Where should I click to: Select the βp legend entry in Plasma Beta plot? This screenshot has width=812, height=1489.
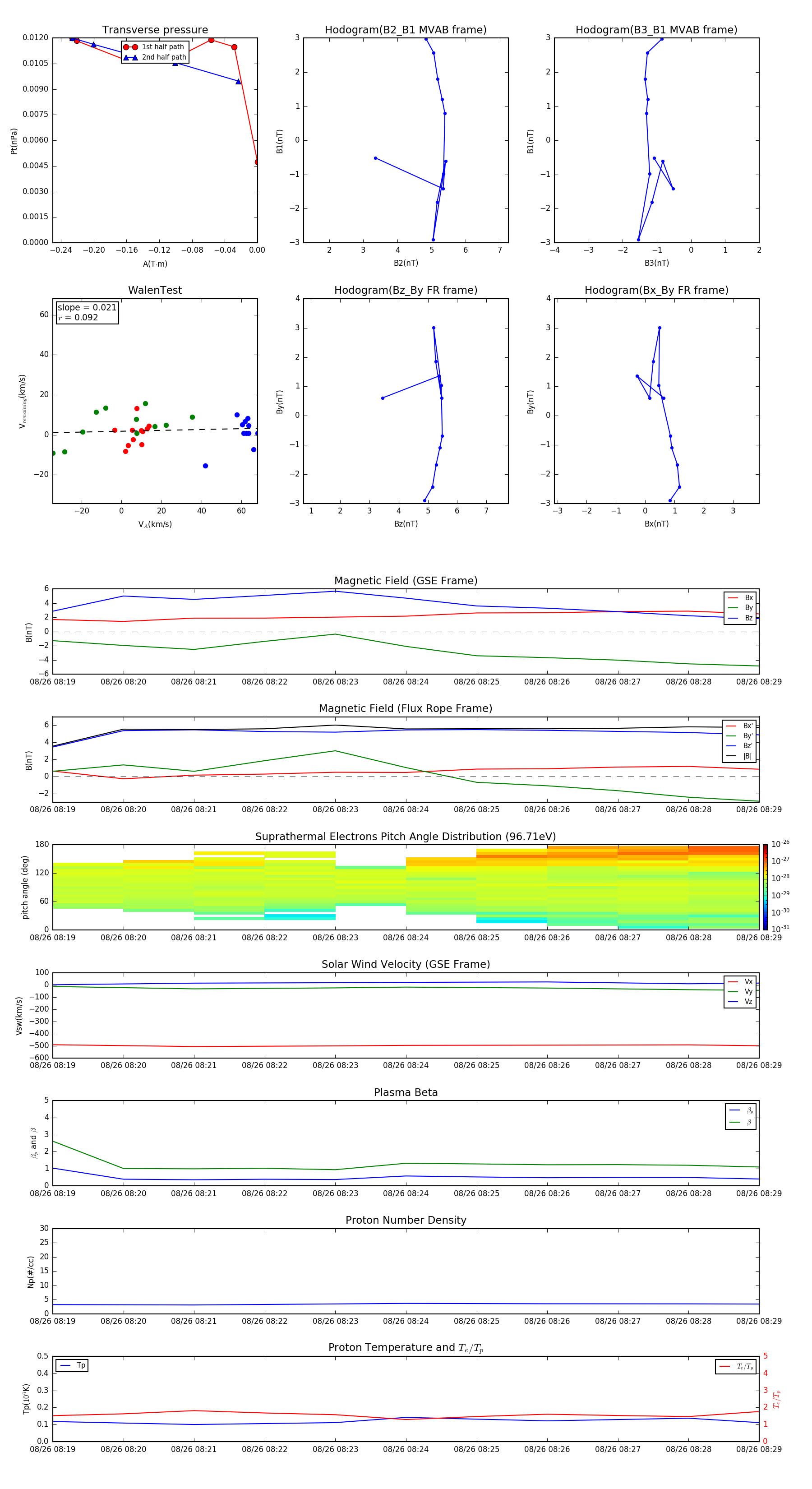pyautogui.click(x=741, y=1110)
